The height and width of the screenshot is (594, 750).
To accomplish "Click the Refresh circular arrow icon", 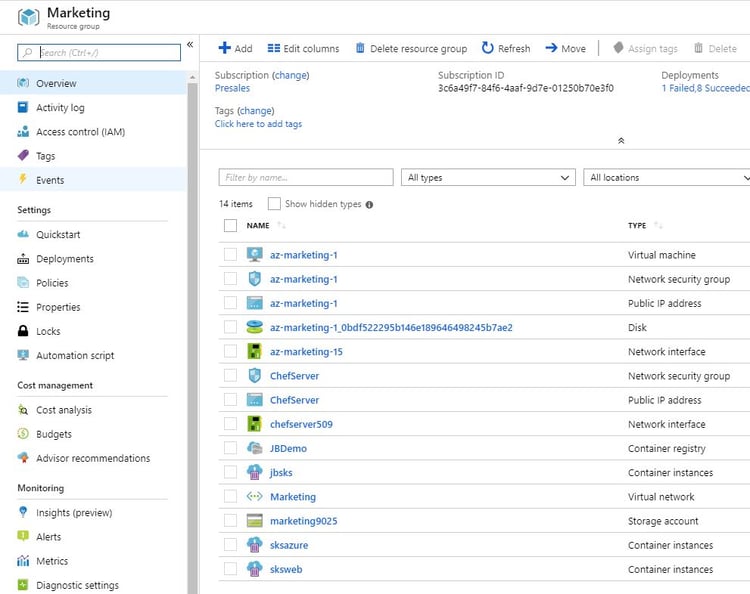I will point(487,48).
